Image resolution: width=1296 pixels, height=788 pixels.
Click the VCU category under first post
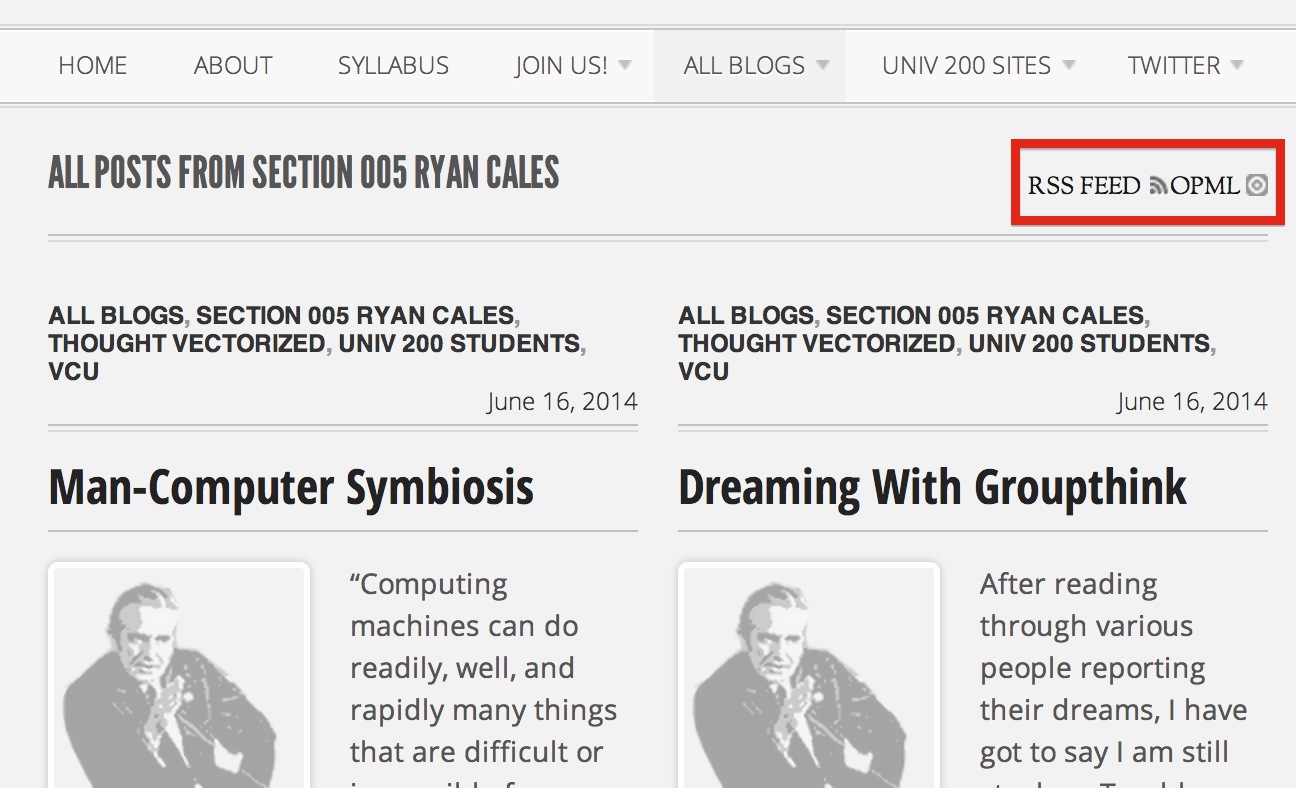click(74, 372)
